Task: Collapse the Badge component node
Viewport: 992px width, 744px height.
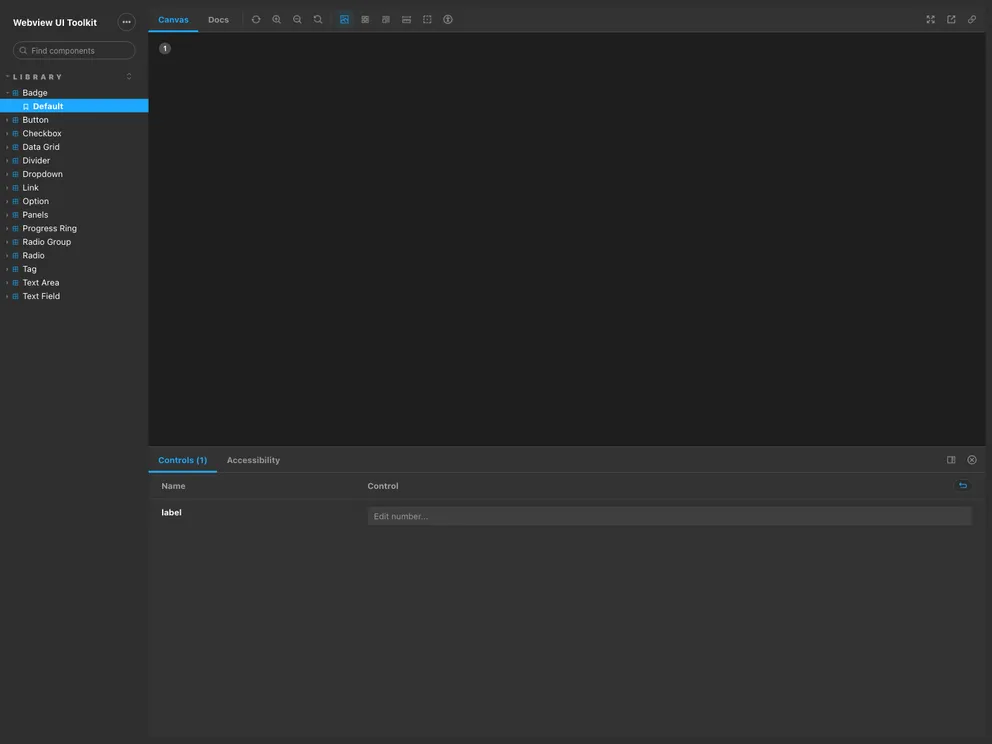Action: point(34,93)
